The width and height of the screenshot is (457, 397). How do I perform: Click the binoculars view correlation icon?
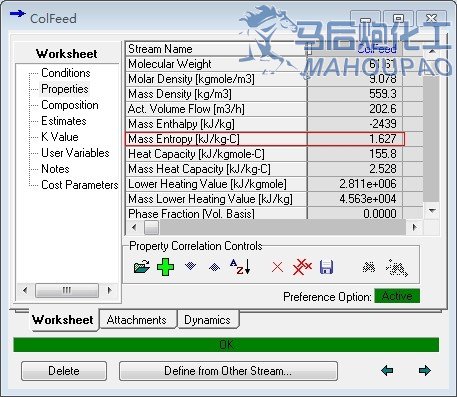pyautogui.click(x=369, y=267)
